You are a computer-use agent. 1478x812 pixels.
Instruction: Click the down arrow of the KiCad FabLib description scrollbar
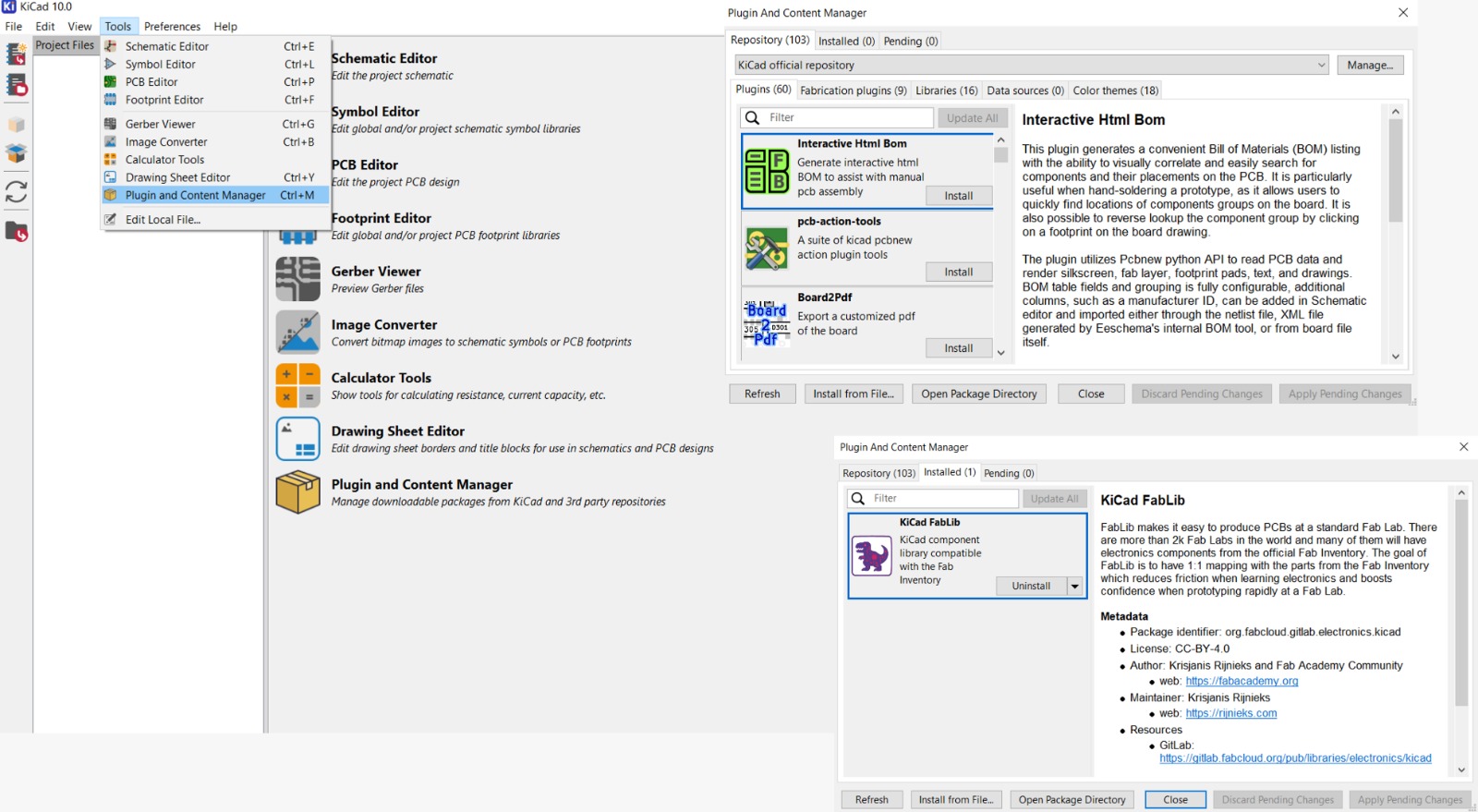(1461, 770)
